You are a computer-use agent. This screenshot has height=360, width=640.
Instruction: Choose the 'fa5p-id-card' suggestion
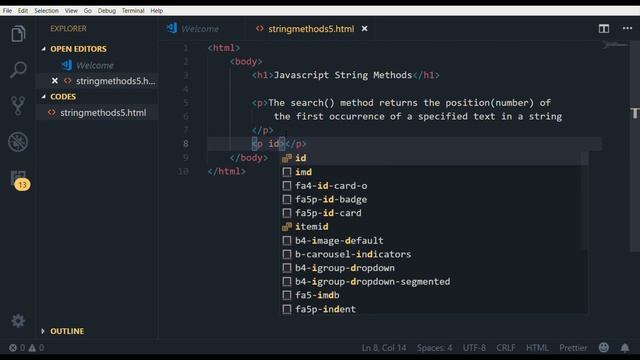pos(434,213)
